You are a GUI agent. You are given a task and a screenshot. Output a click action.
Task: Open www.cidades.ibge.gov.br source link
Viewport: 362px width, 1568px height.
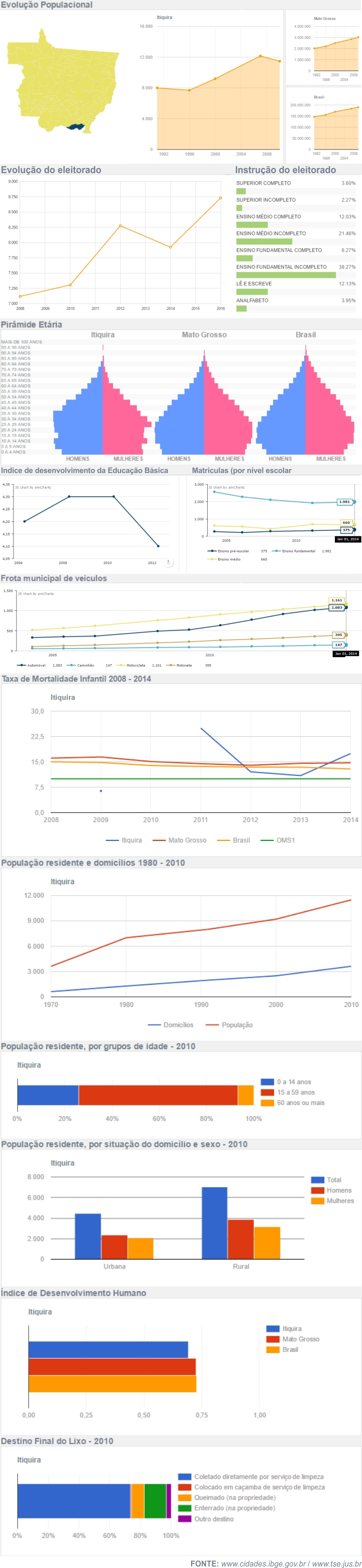[263, 1564]
